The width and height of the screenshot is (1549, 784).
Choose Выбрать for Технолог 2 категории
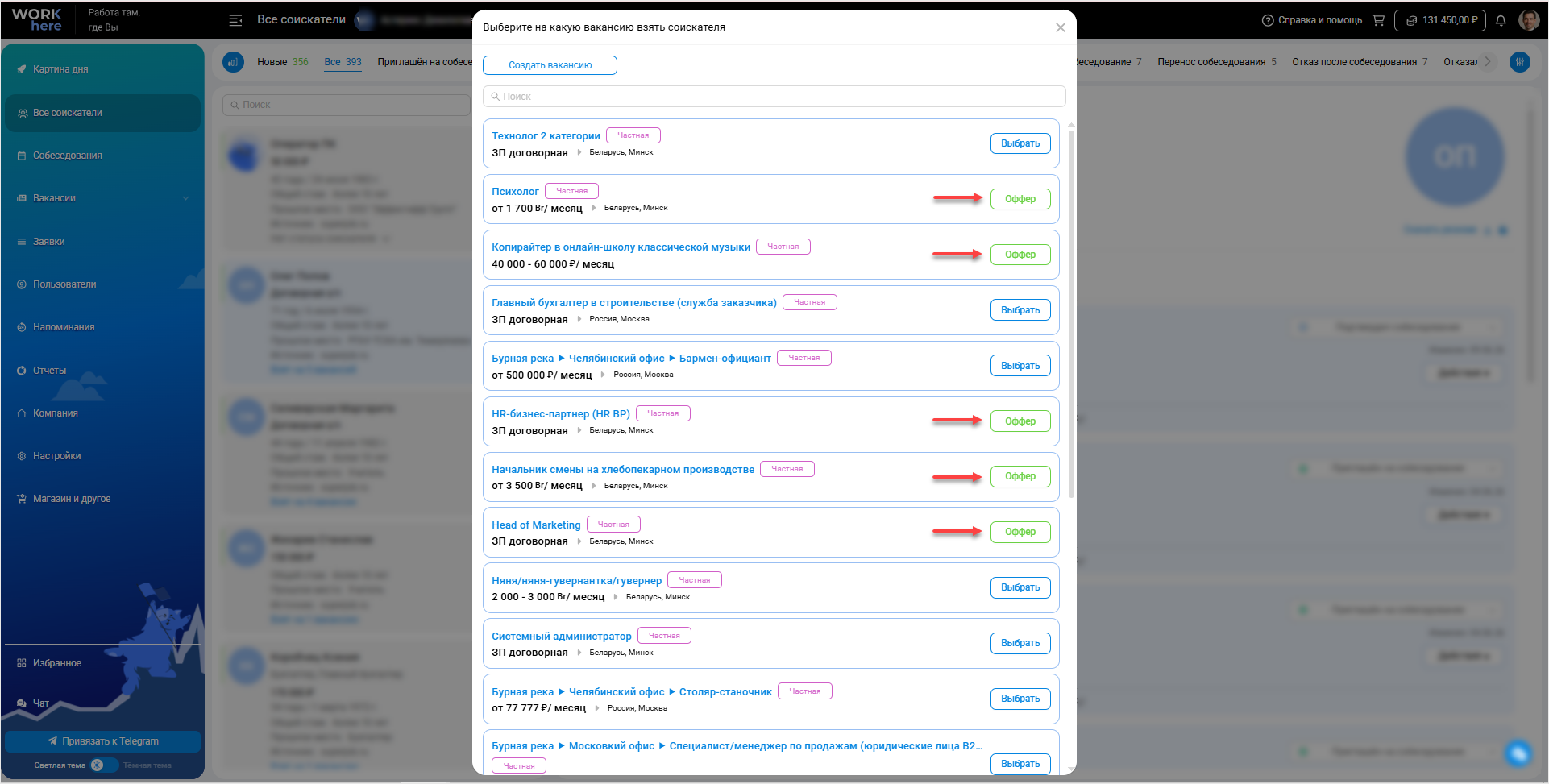1020,143
